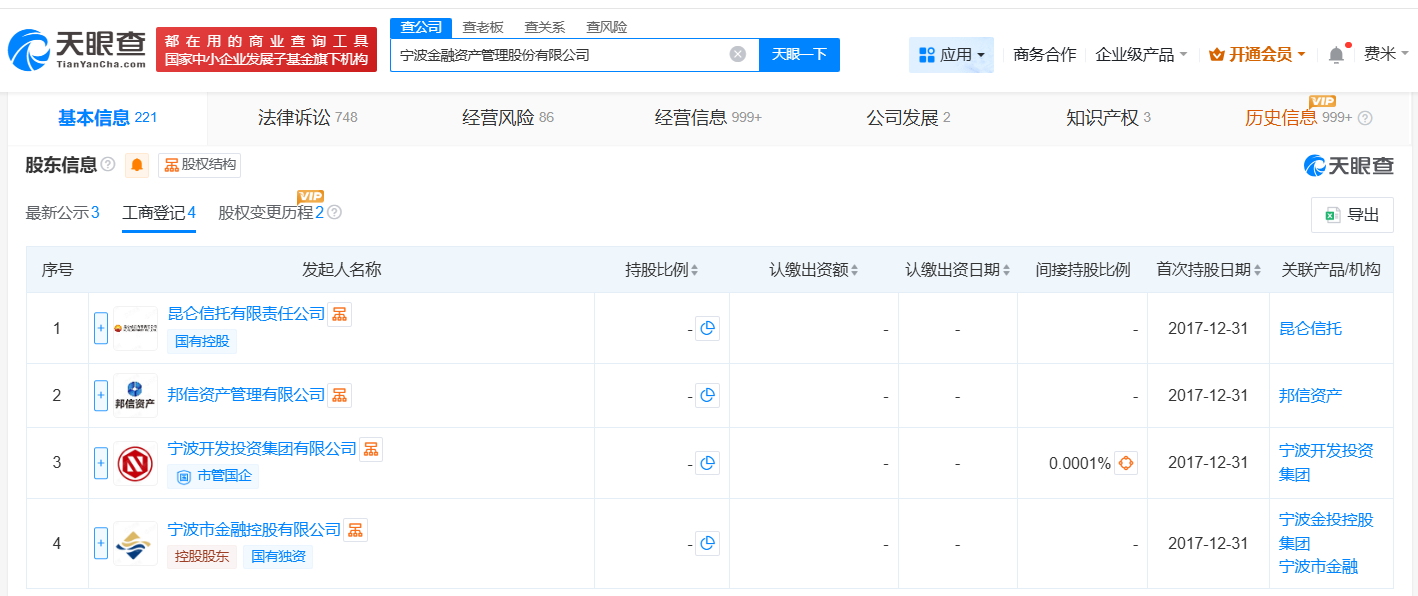Click the notification bell beside 费米
Image resolution: width=1418 pixels, height=596 pixels.
coord(1334,53)
